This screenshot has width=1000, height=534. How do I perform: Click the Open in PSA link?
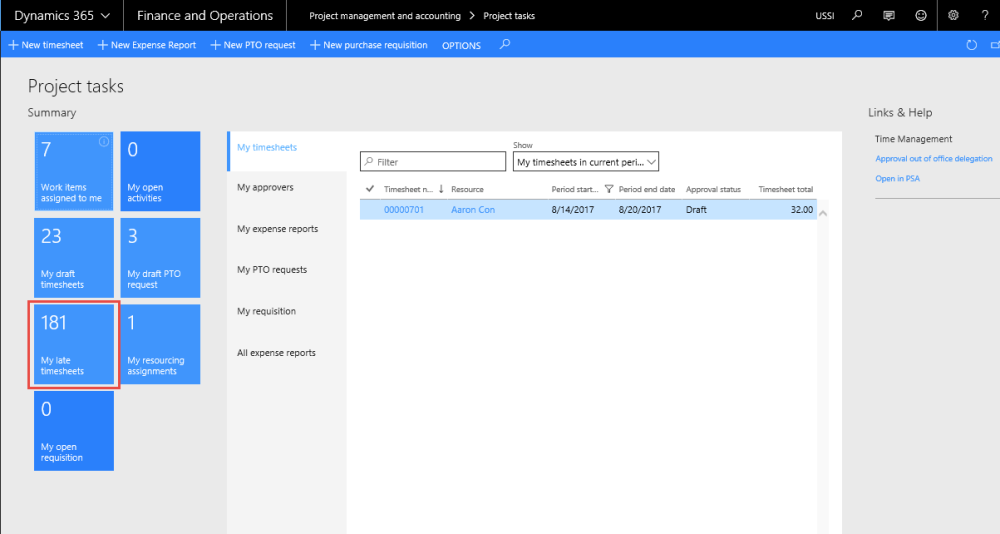(897, 179)
